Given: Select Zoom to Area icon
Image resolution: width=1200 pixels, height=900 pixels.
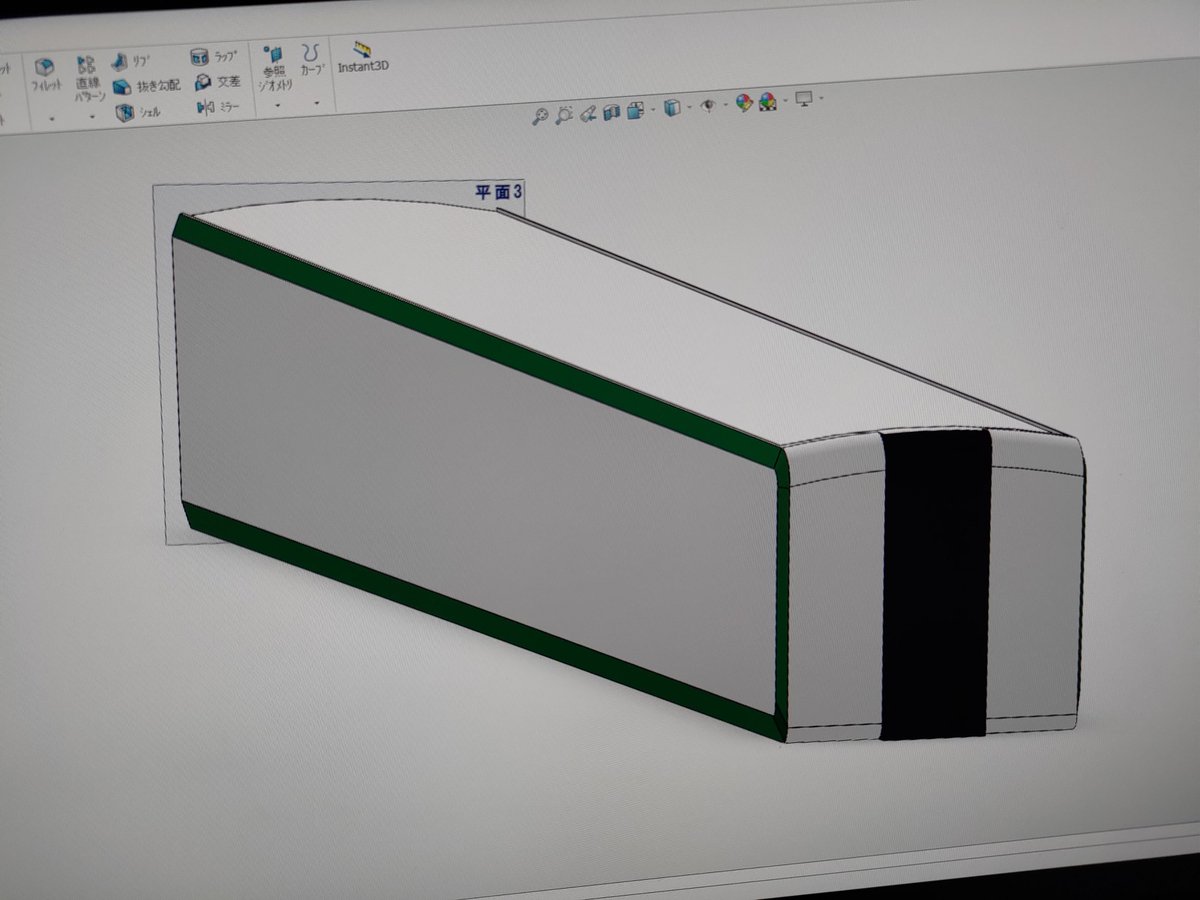Looking at the screenshot, I should [565, 114].
